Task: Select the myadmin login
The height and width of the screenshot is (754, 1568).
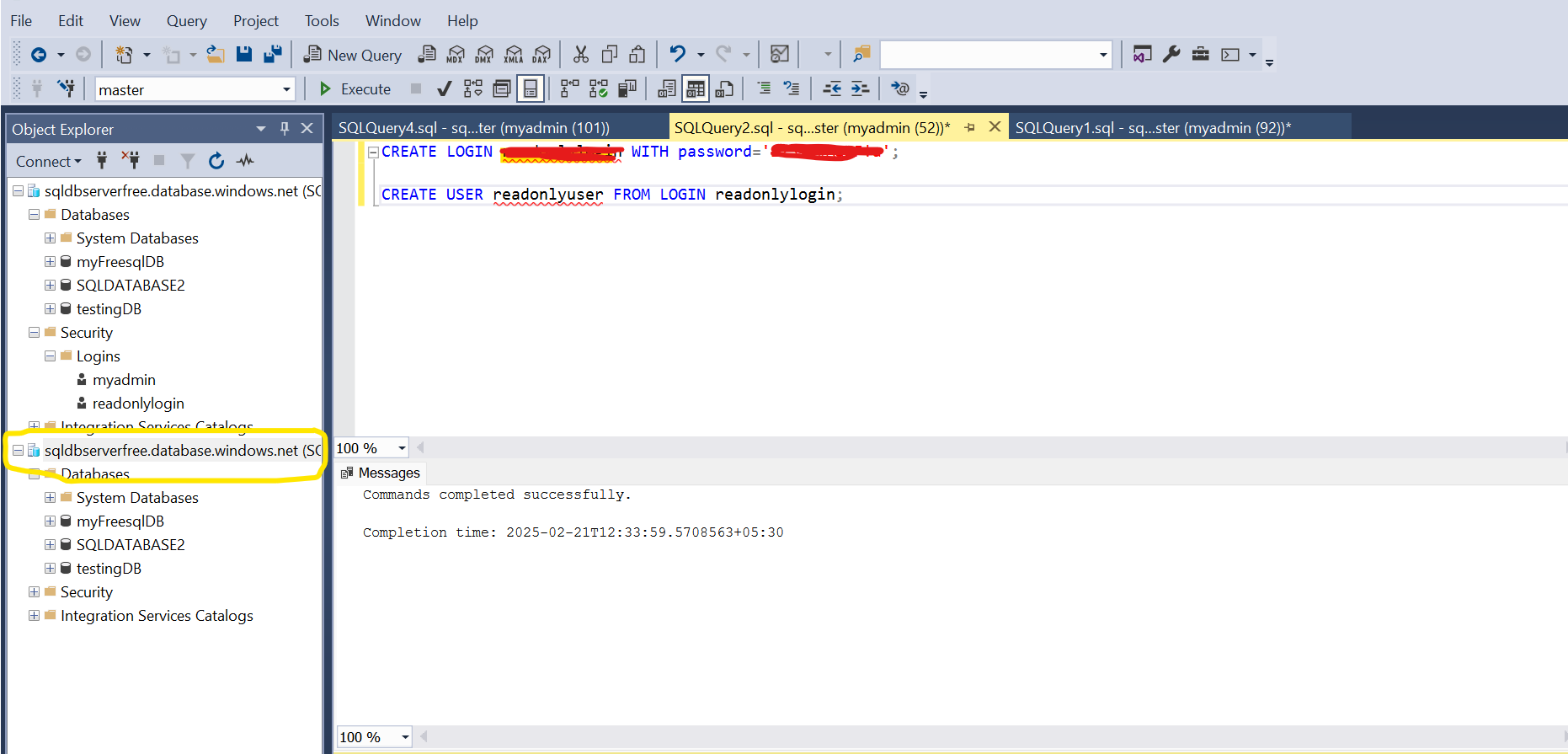Action: [124, 380]
